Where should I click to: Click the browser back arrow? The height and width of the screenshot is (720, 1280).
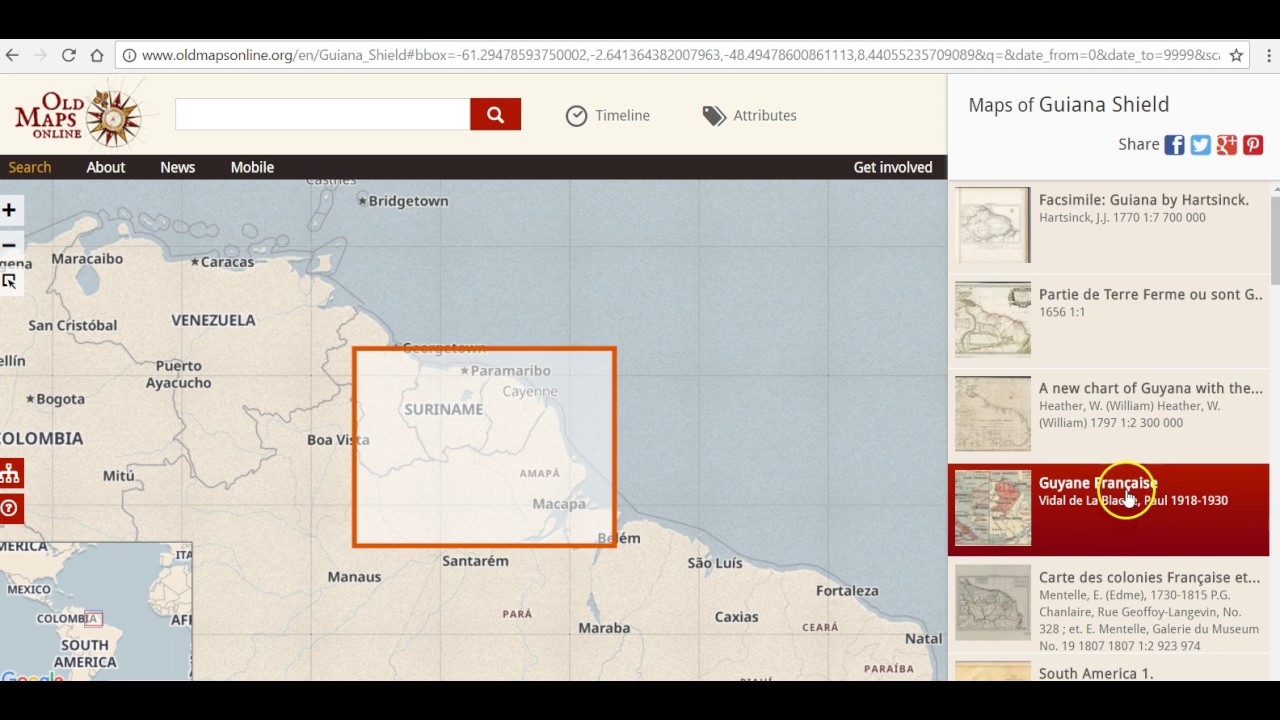[12, 55]
